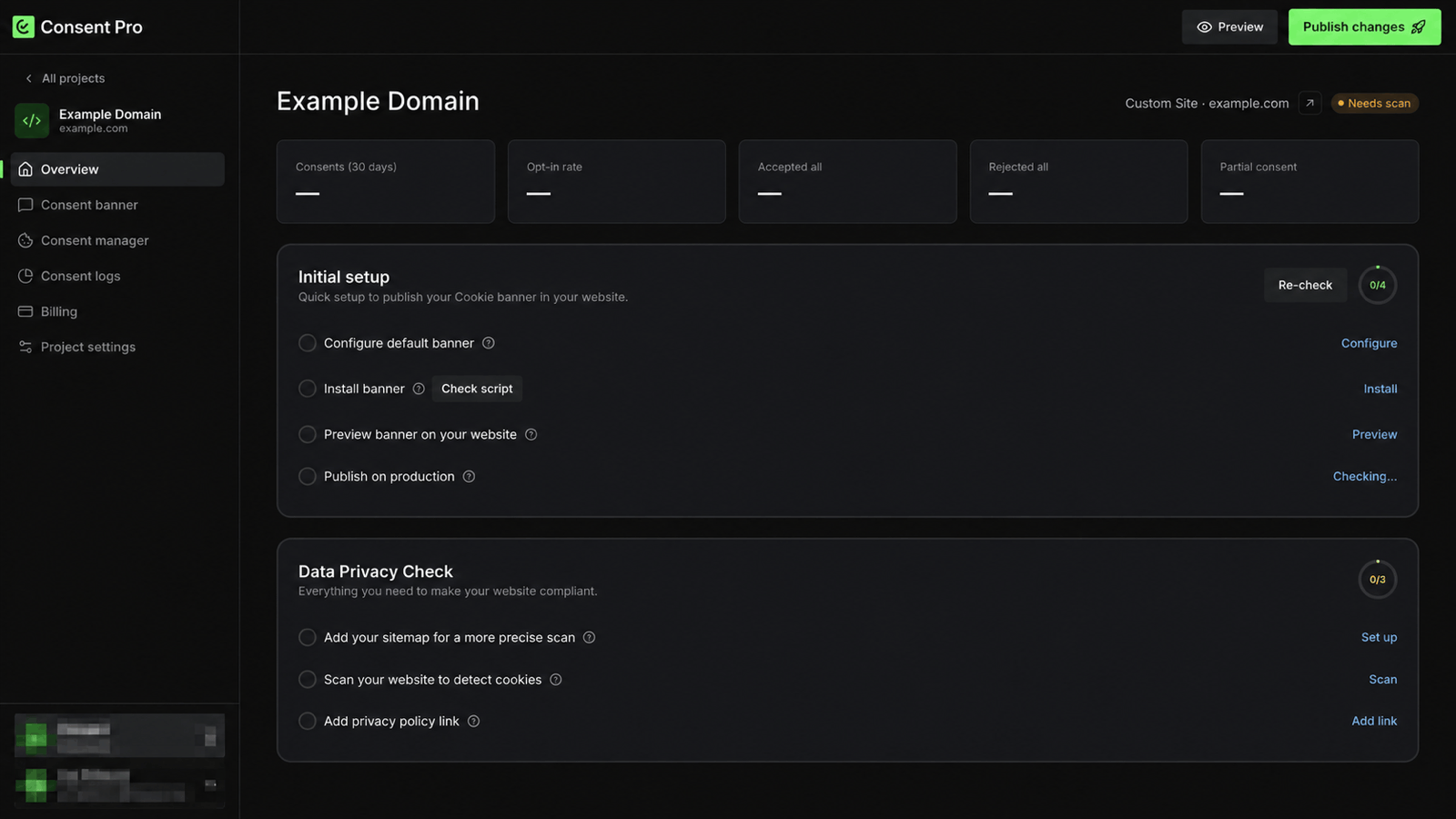The height and width of the screenshot is (819, 1456).
Task: Click the 0/3 progress ring
Action: [x=1378, y=580]
